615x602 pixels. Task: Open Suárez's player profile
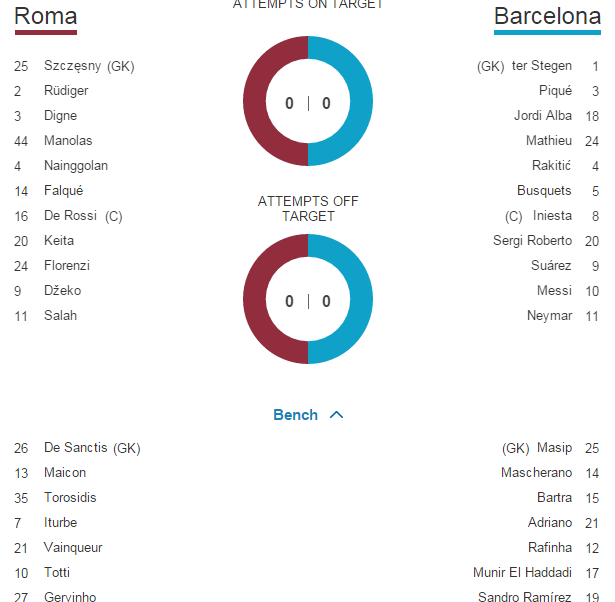551,266
